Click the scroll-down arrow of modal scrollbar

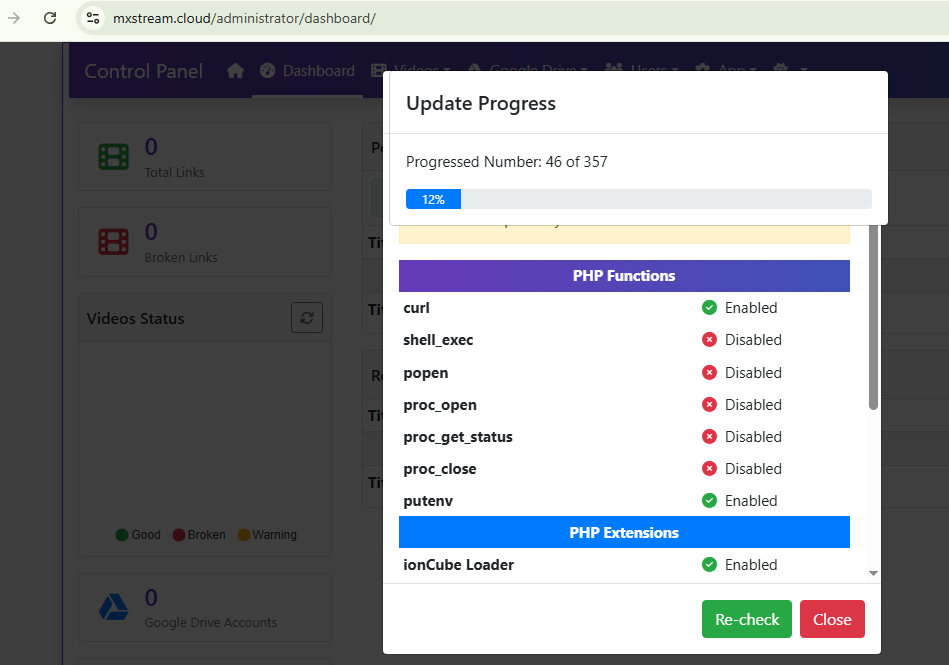(x=873, y=574)
